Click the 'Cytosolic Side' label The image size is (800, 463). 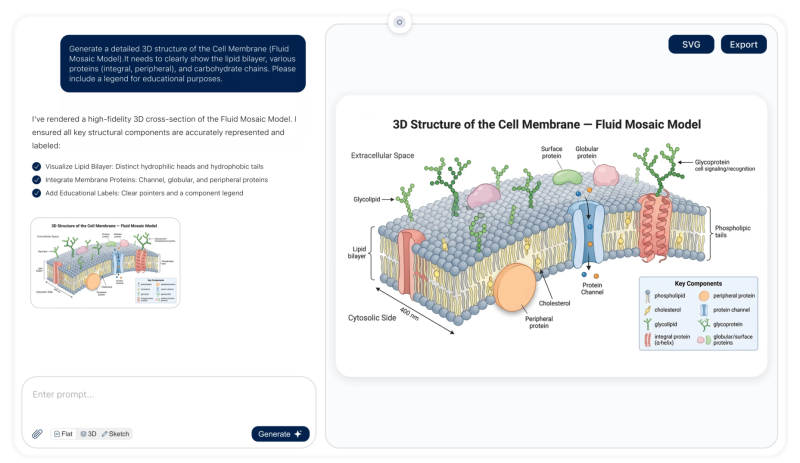(372, 318)
